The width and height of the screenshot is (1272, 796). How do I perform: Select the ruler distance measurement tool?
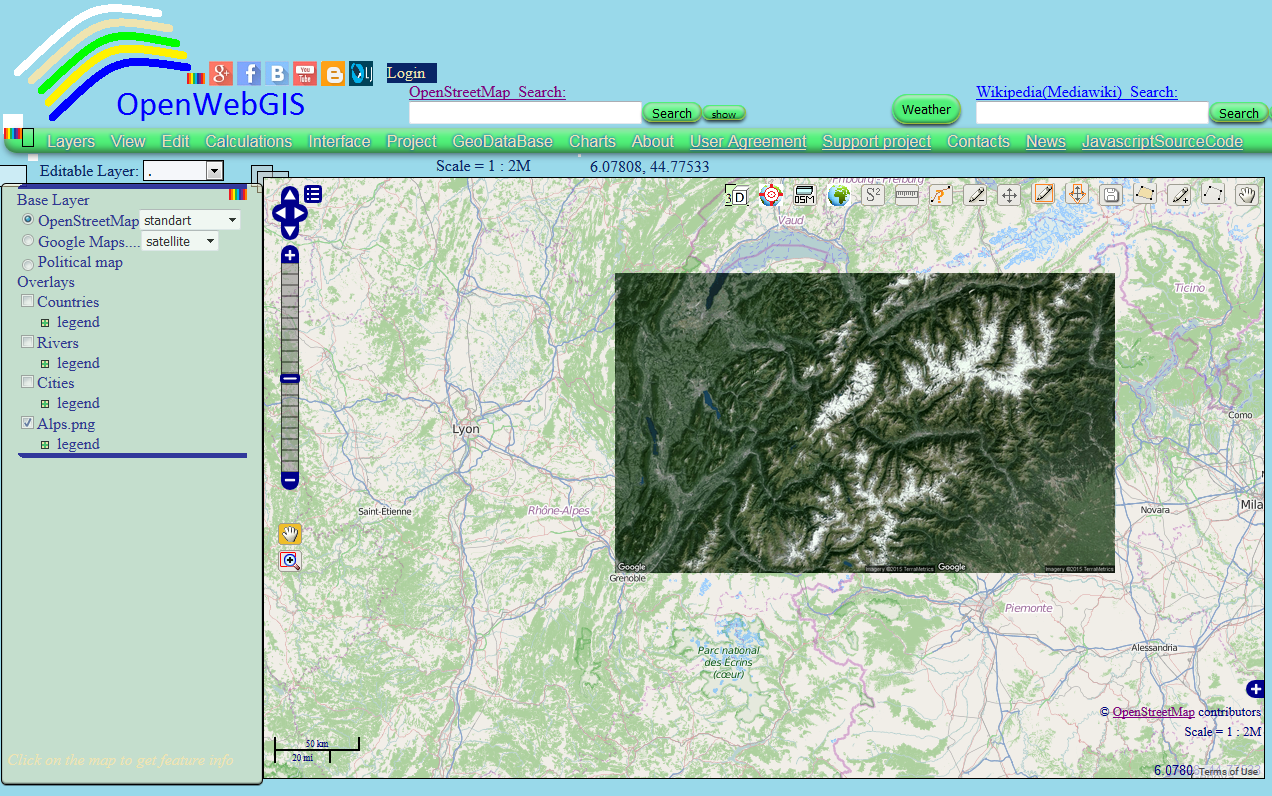click(x=907, y=195)
